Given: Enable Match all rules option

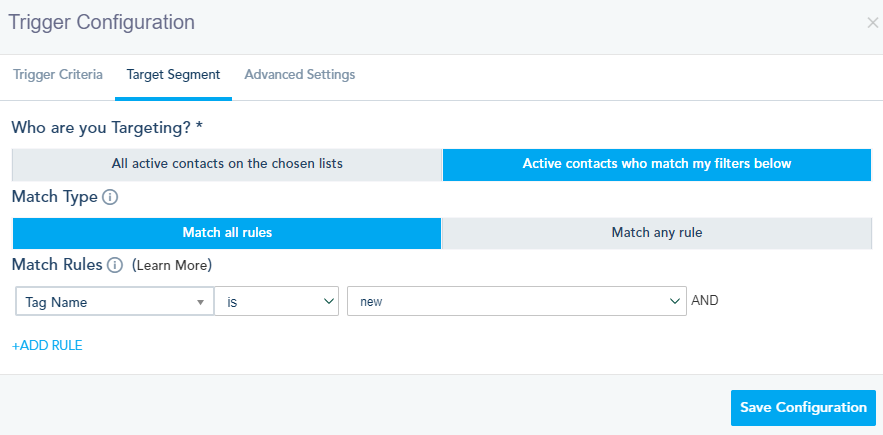Looking at the screenshot, I should tap(227, 233).
